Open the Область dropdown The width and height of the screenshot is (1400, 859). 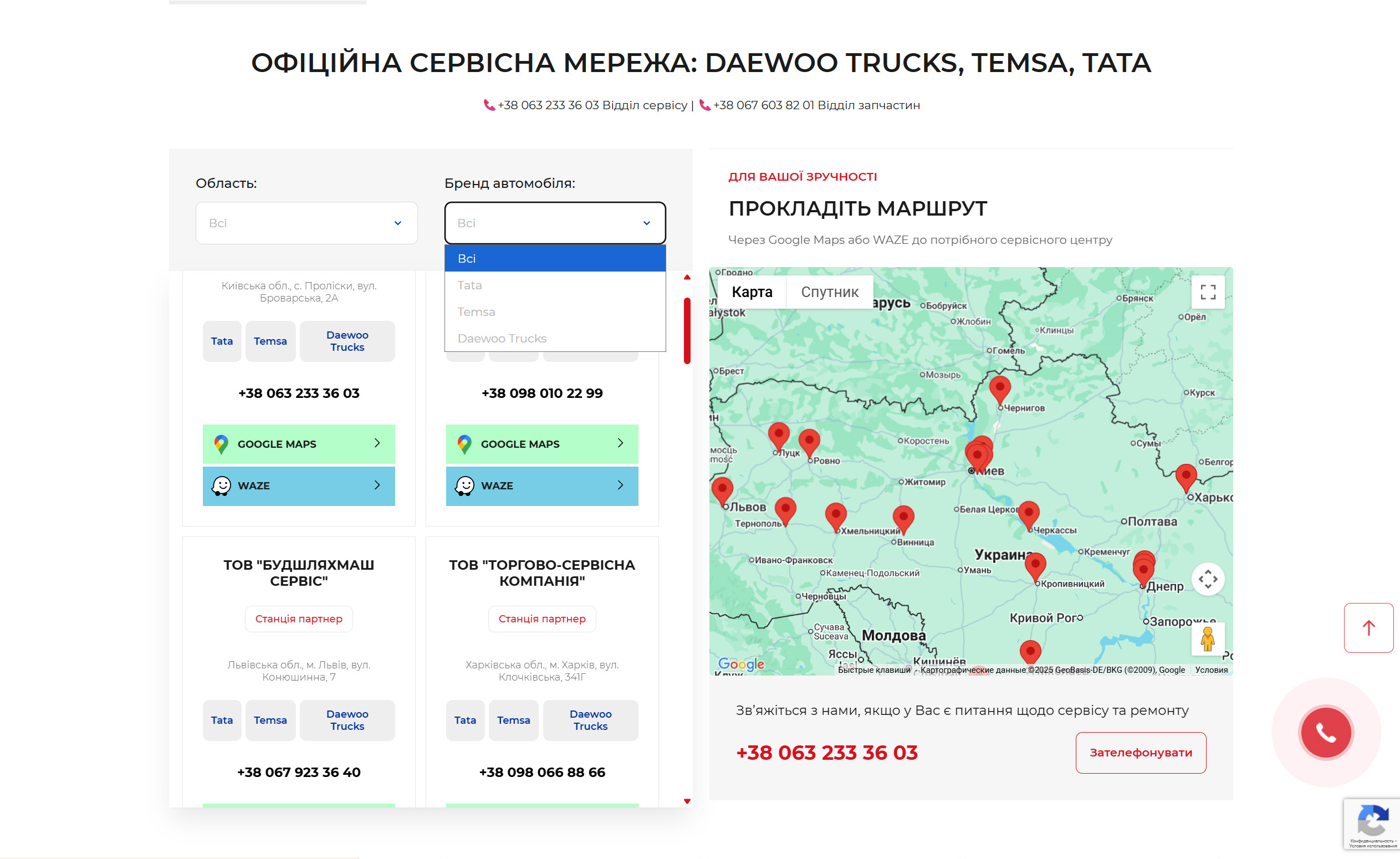306,223
